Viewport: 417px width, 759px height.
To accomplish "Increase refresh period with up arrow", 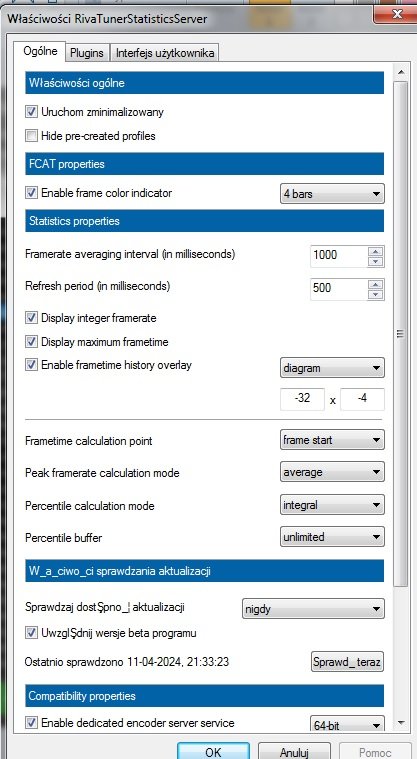I will 375,284.
